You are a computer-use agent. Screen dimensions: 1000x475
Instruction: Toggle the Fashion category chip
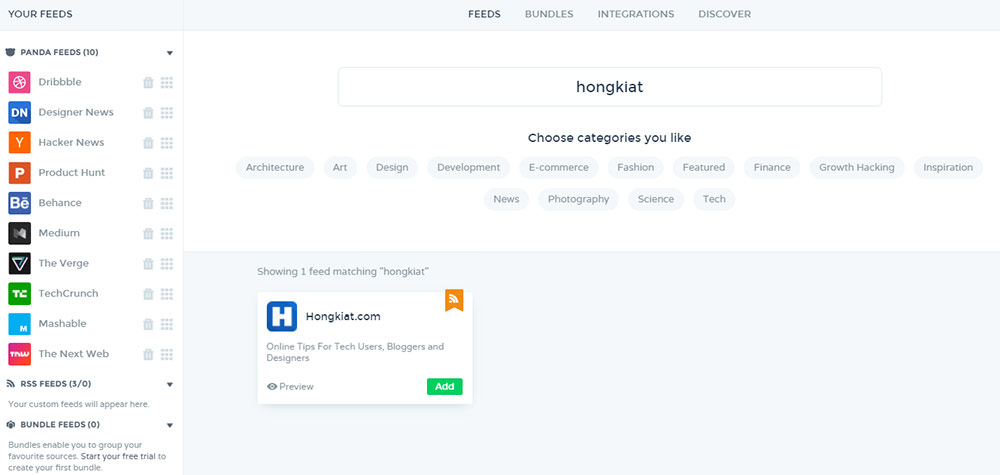pos(635,168)
